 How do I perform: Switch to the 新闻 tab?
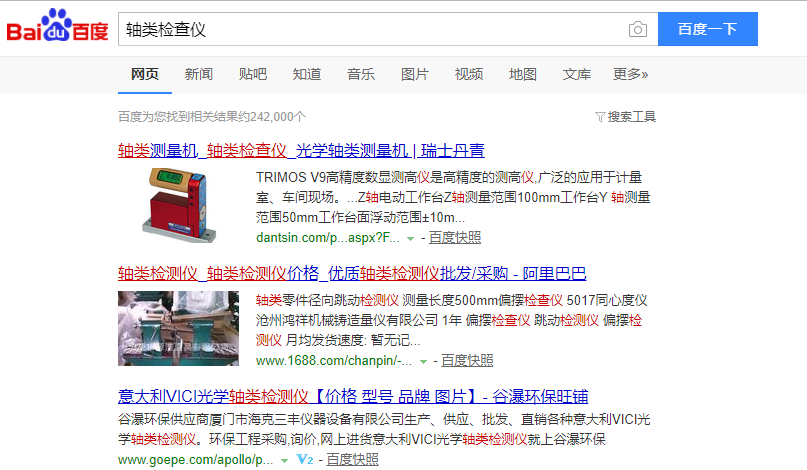[199, 75]
